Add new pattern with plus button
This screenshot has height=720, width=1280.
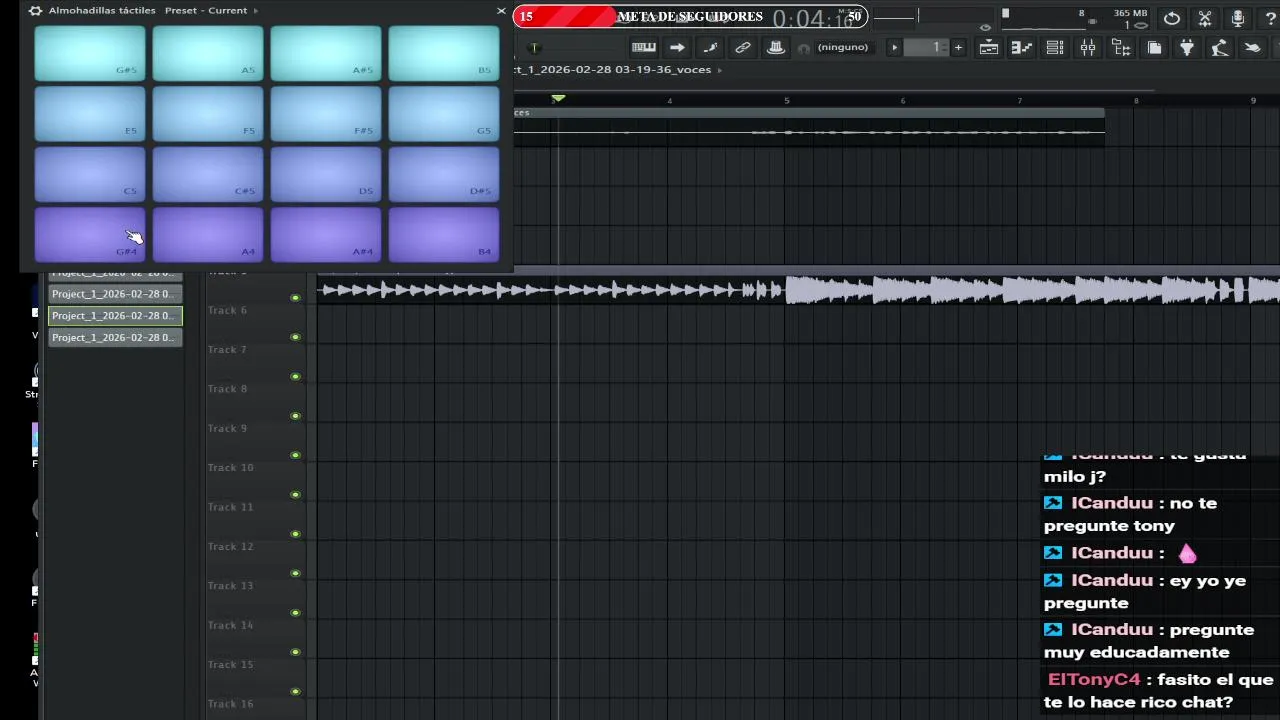pyautogui.click(x=958, y=47)
